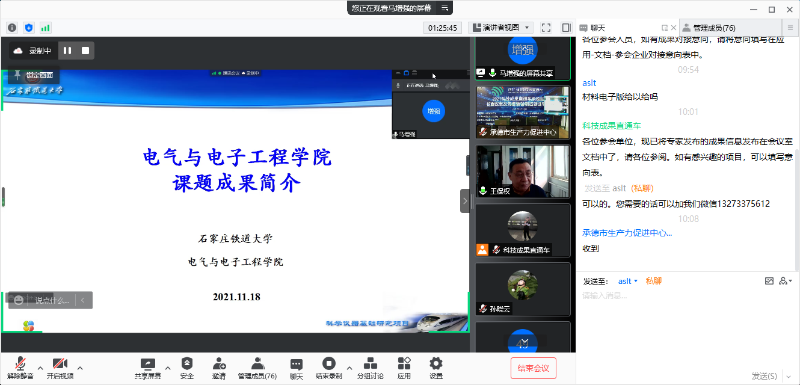Screen dimensions: 800x385
Task: Unmute the microphone (解除静音)
Action: 20,368
